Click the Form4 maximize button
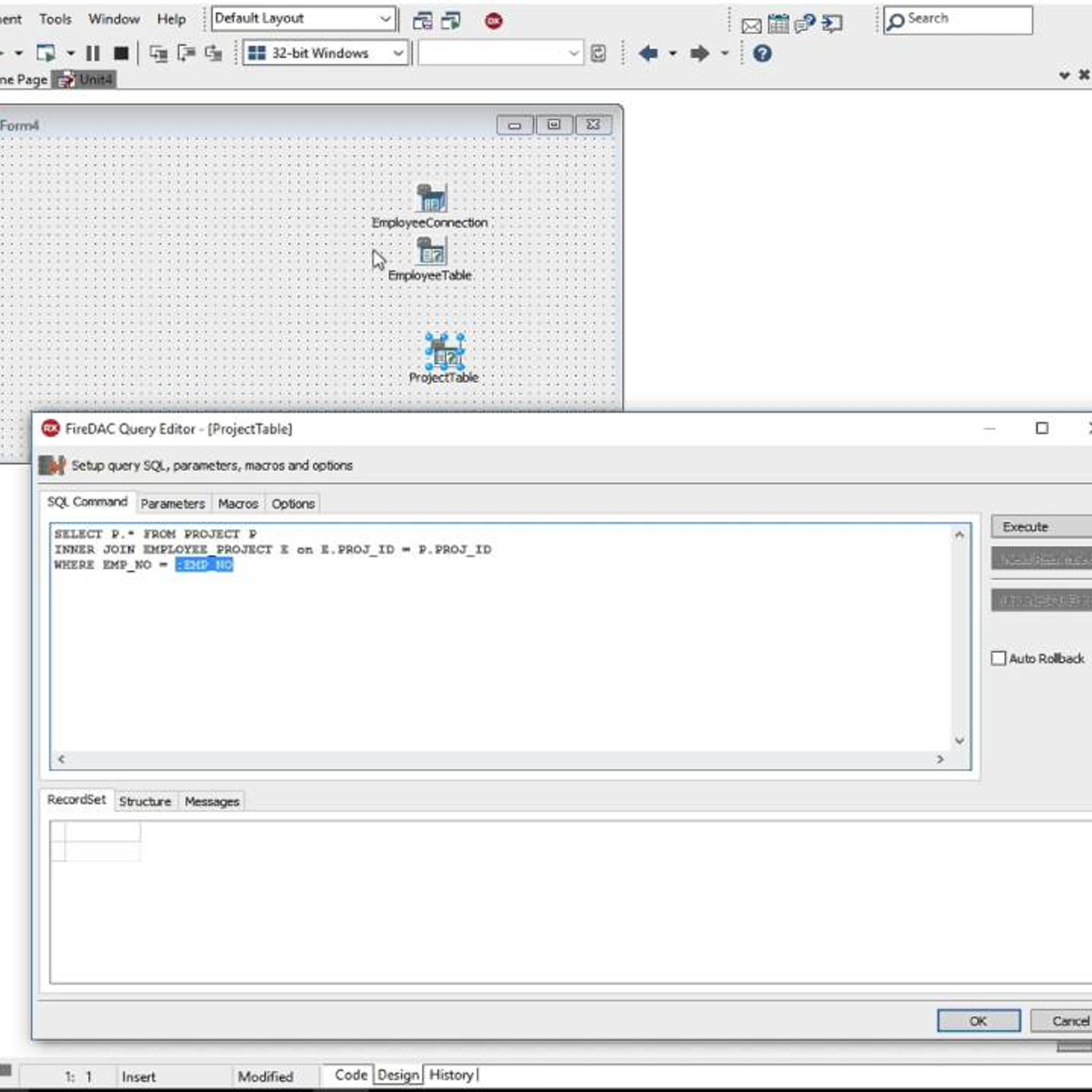The width and height of the screenshot is (1092, 1092). coord(554,125)
